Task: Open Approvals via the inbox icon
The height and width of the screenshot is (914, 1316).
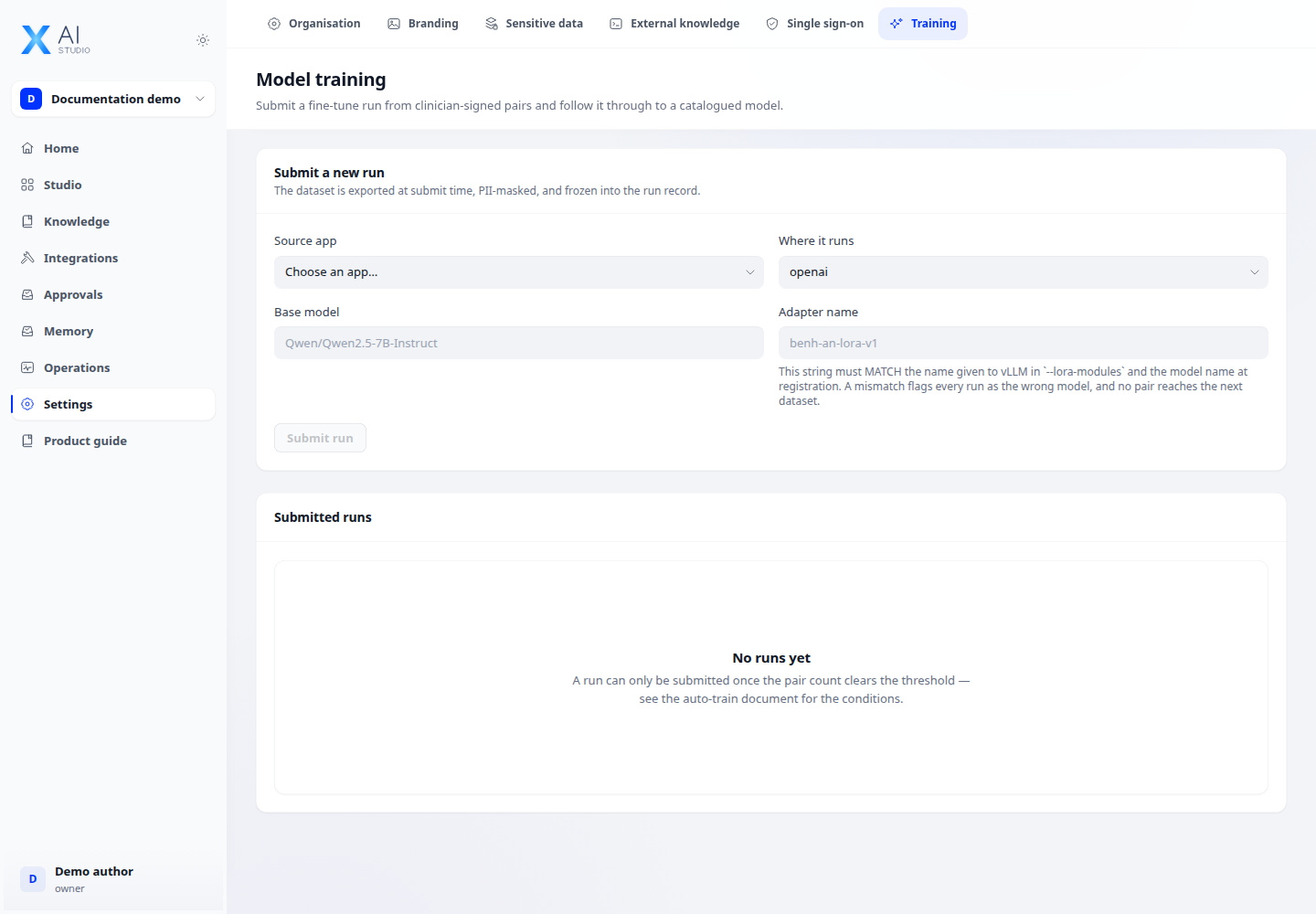Action: click(27, 294)
